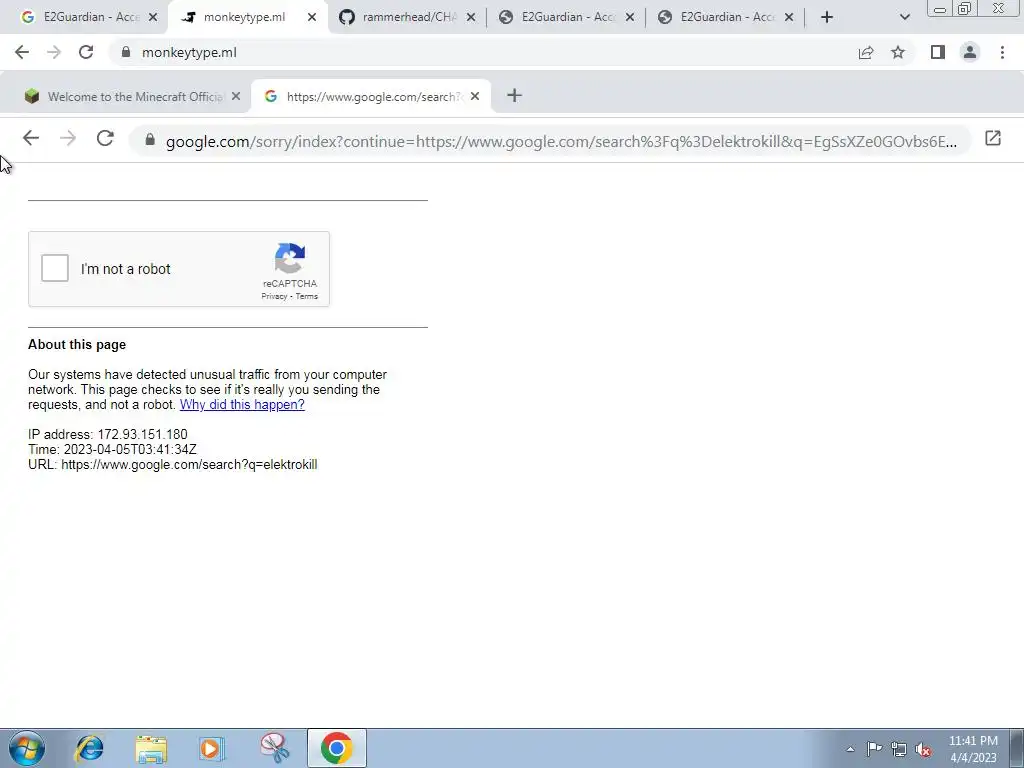Viewport: 1024px width, 768px height.
Task: Share this page icon in address bar
Action: tap(866, 52)
